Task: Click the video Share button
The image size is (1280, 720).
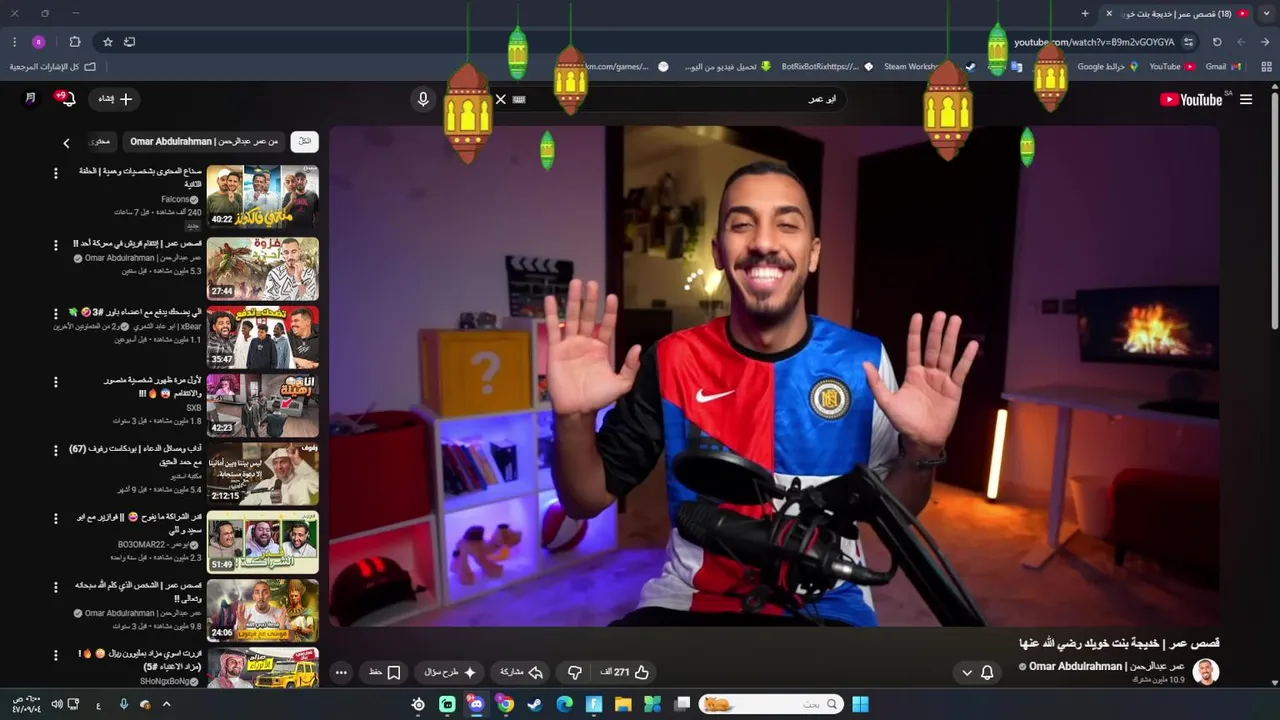Action: [x=521, y=672]
